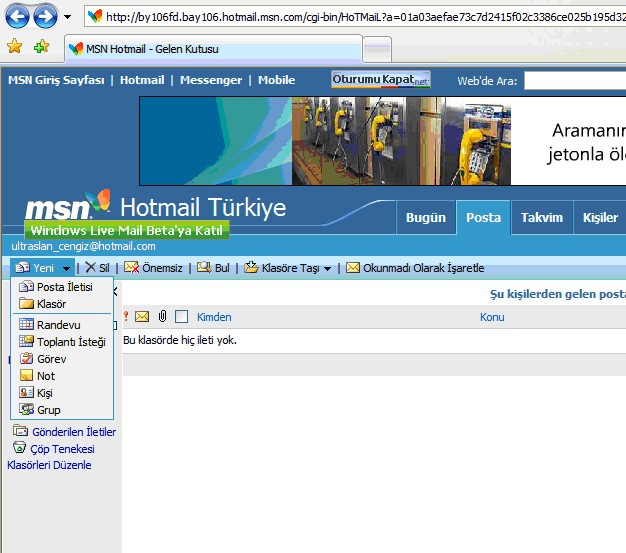Click Okunmadı Olarak İşaretle envelope icon

point(353,267)
